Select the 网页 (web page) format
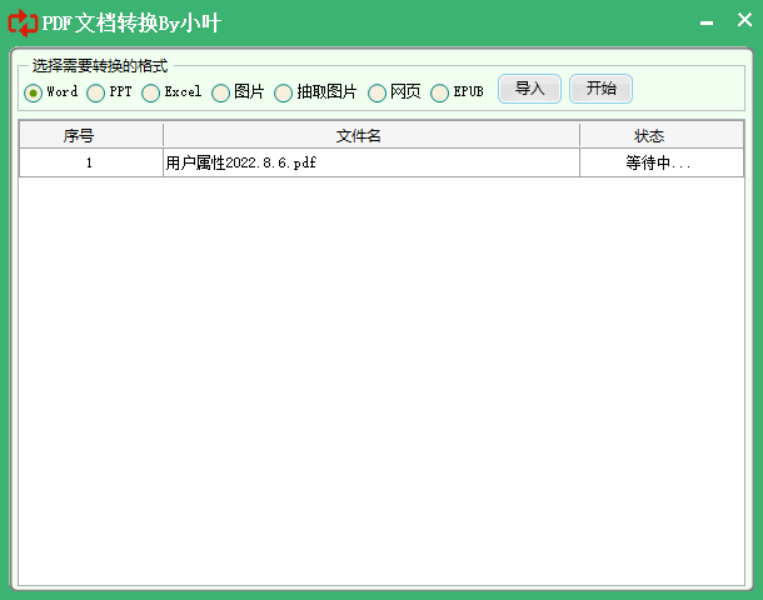The image size is (763, 600). (x=377, y=93)
